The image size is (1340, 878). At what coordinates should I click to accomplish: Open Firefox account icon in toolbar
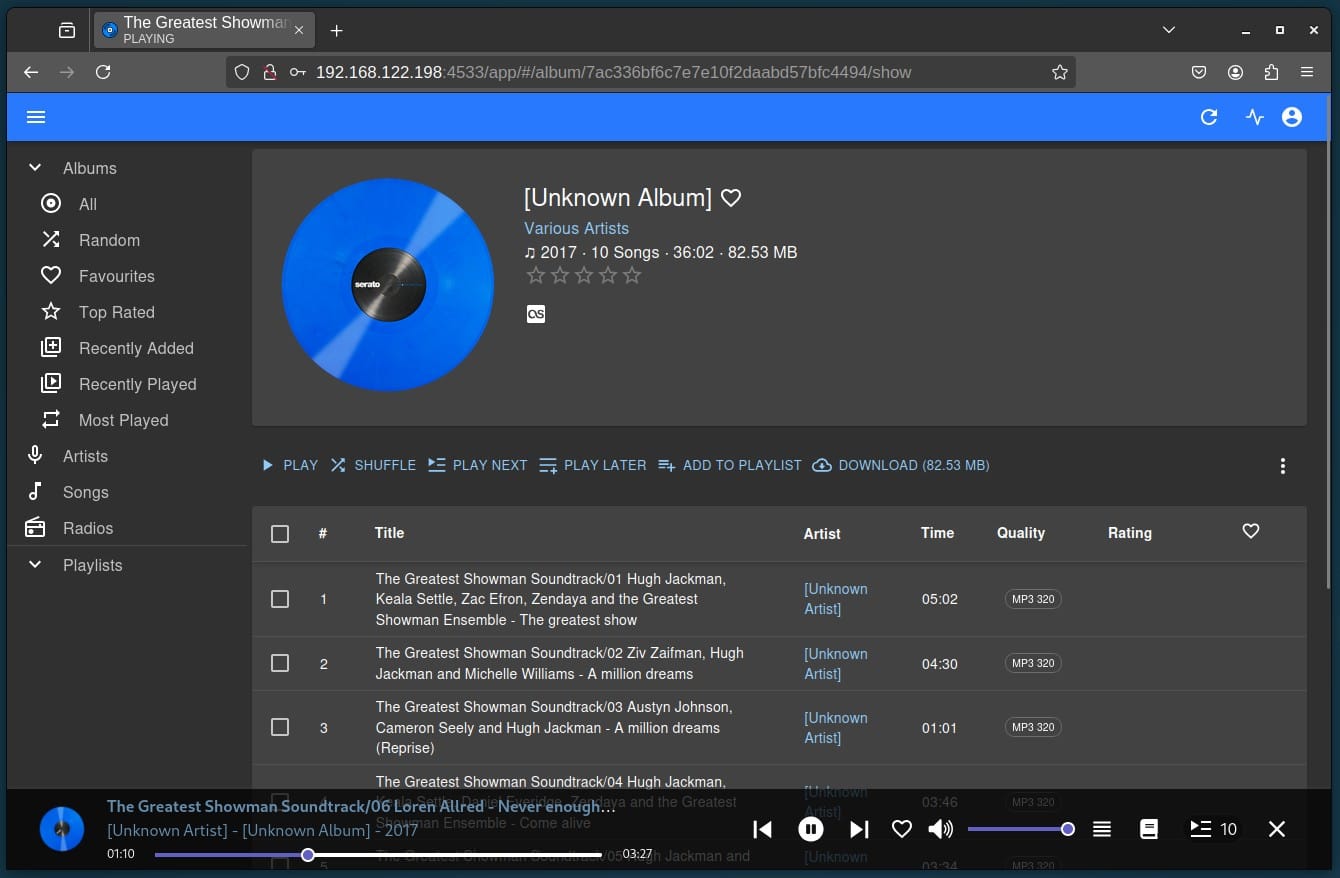click(x=1235, y=72)
